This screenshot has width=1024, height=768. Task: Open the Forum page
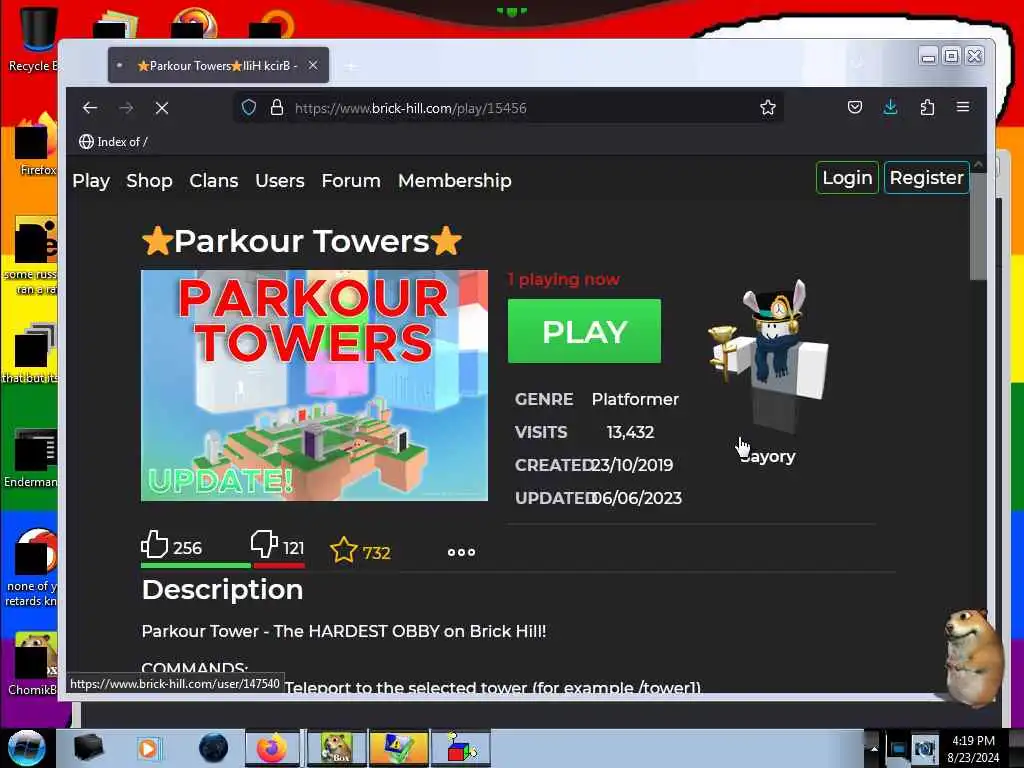[x=351, y=181]
